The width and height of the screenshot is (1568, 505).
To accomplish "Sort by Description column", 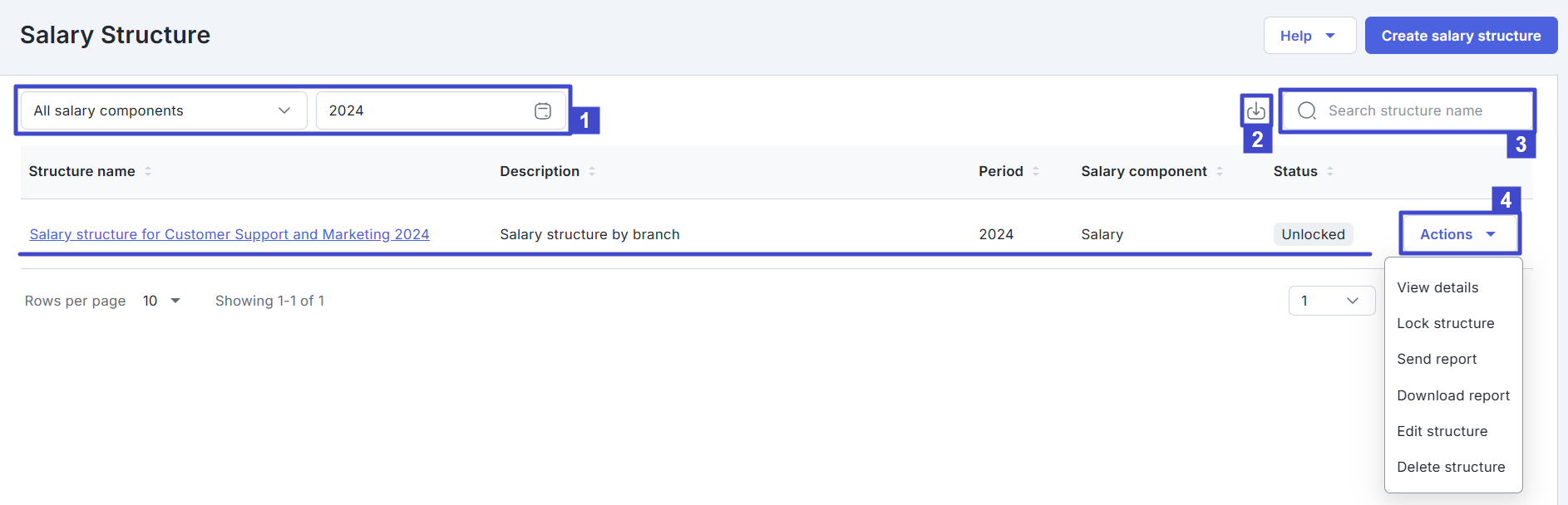I will tap(592, 171).
